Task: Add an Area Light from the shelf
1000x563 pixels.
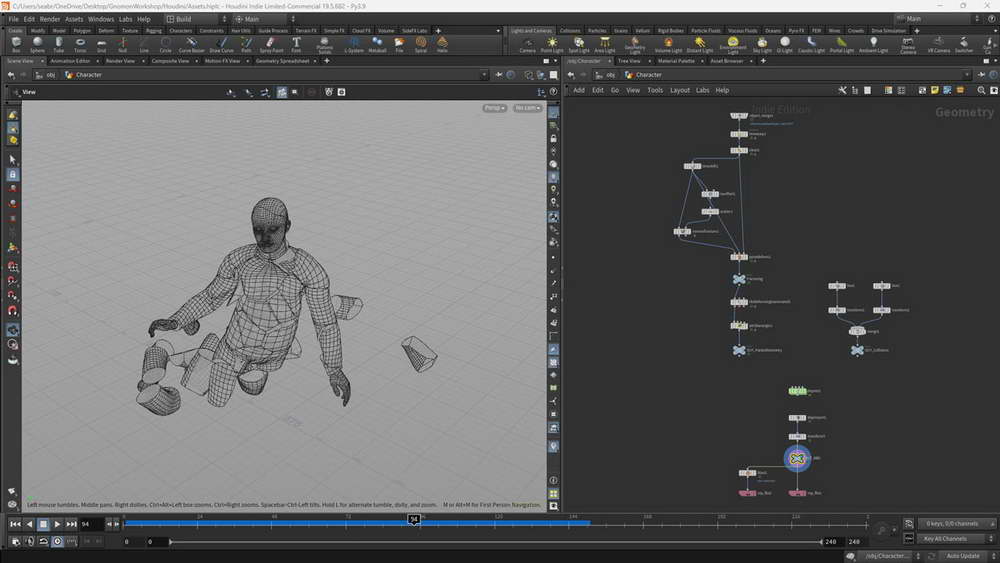Action: point(605,45)
